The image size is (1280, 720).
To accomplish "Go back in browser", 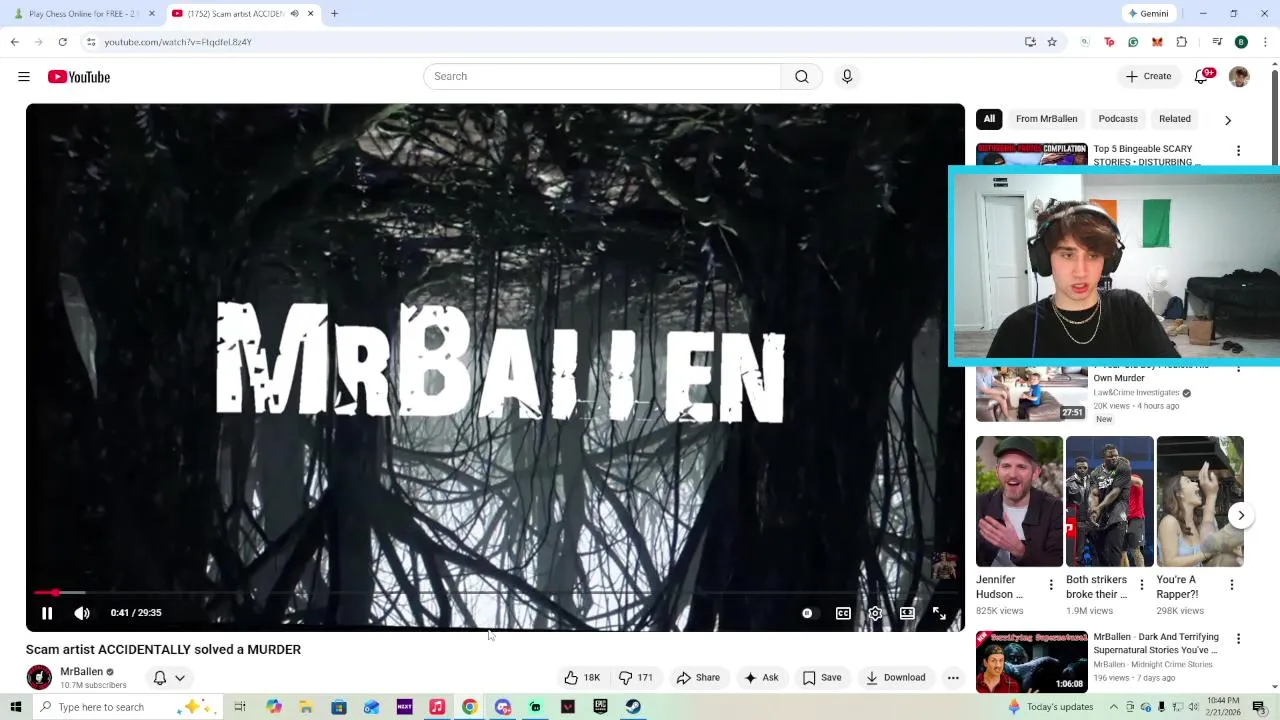I will point(14,42).
